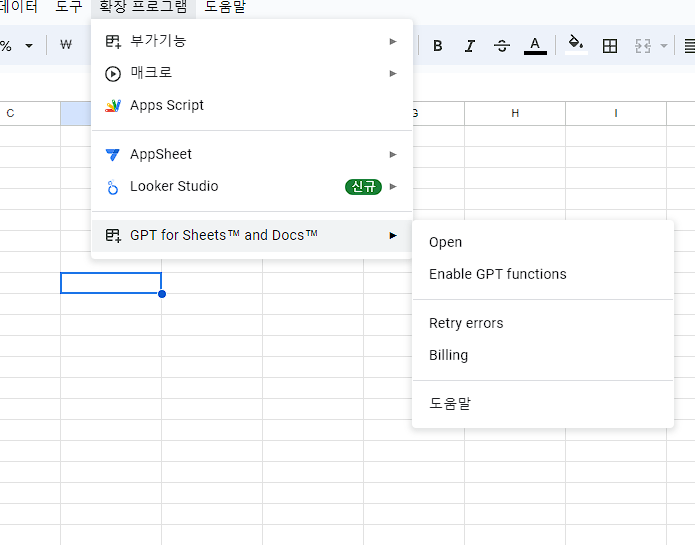Select column I header

[x=616, y=113]
